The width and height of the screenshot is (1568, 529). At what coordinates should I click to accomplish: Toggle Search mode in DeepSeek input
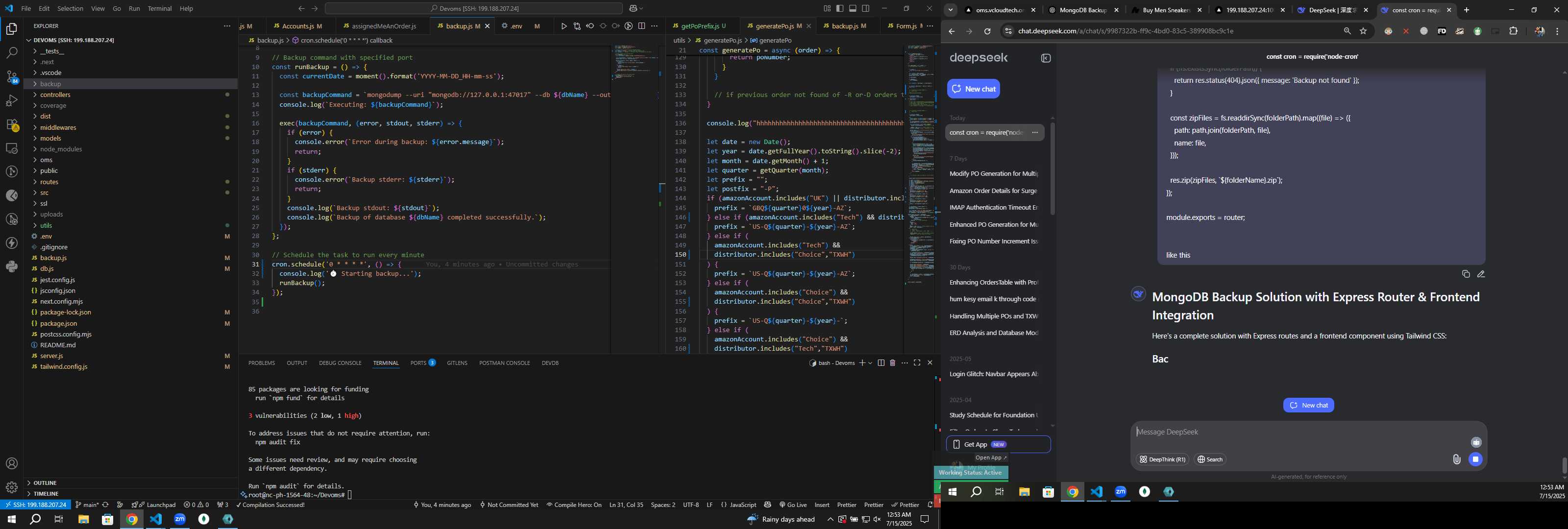click(x=1210, y=459)
